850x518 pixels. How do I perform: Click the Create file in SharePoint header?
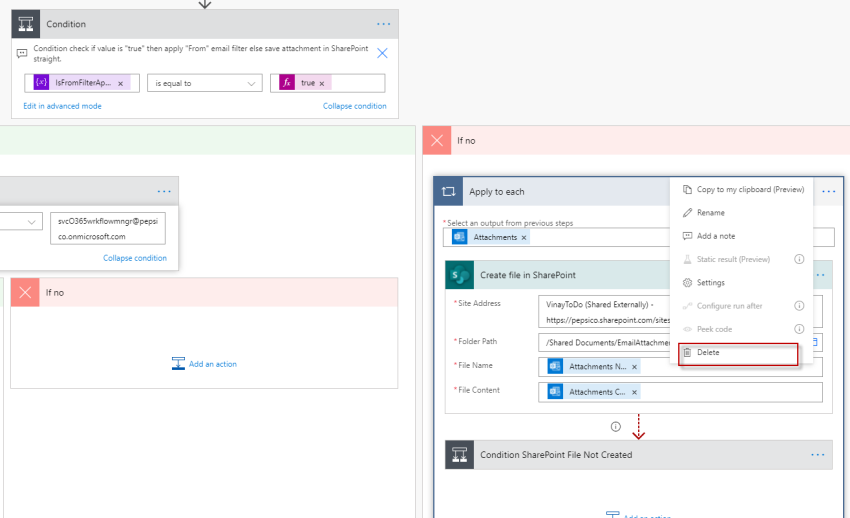click(528, 275)
